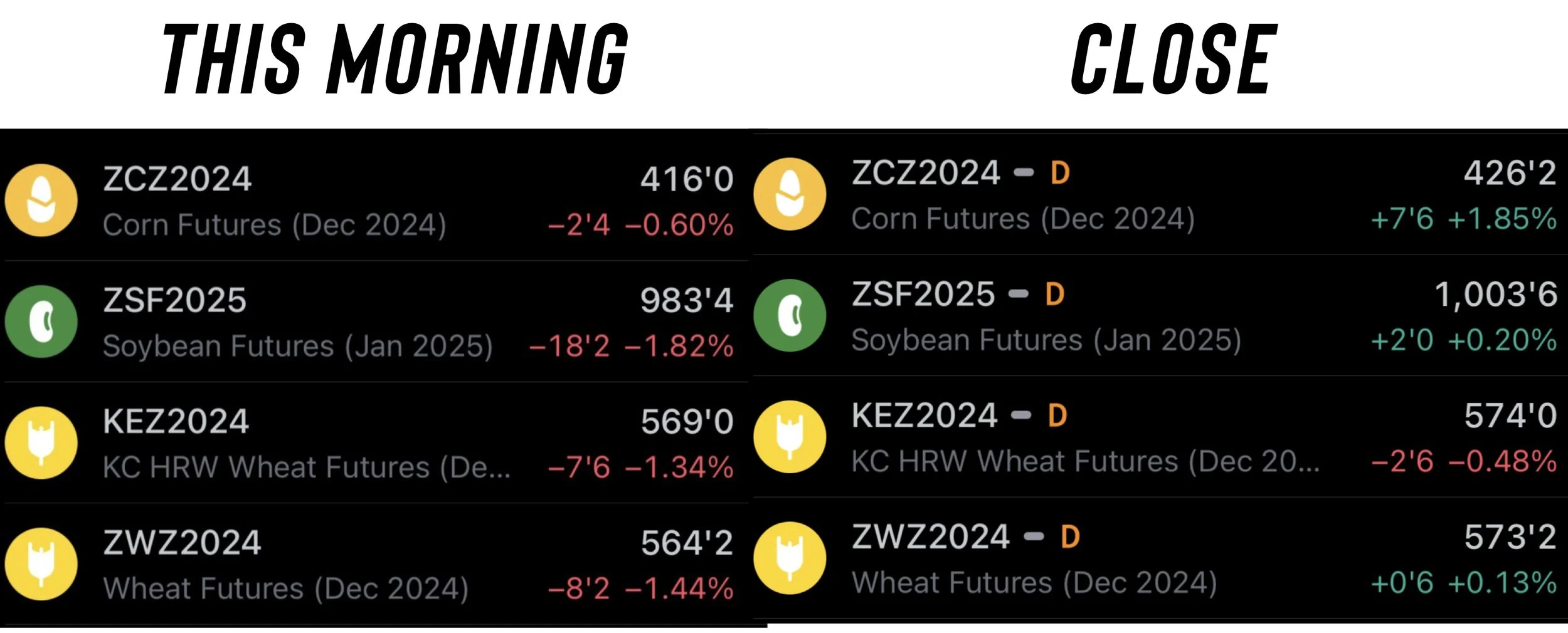The width and height of the screenshot is (1568, 633).
Task: Select the 416'0 corn price
Action: pos(687,179)
